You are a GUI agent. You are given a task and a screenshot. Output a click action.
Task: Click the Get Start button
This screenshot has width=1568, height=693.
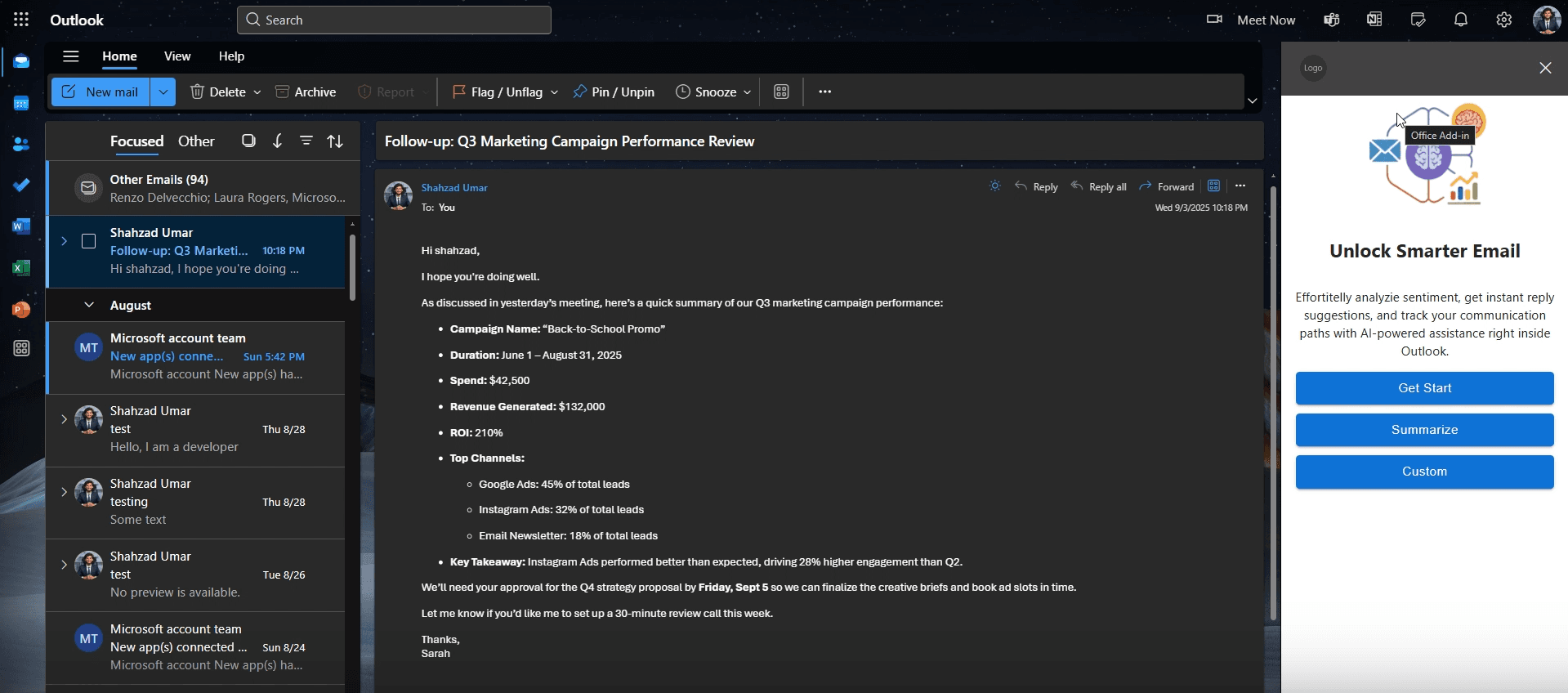click(x=1424, y=388)
